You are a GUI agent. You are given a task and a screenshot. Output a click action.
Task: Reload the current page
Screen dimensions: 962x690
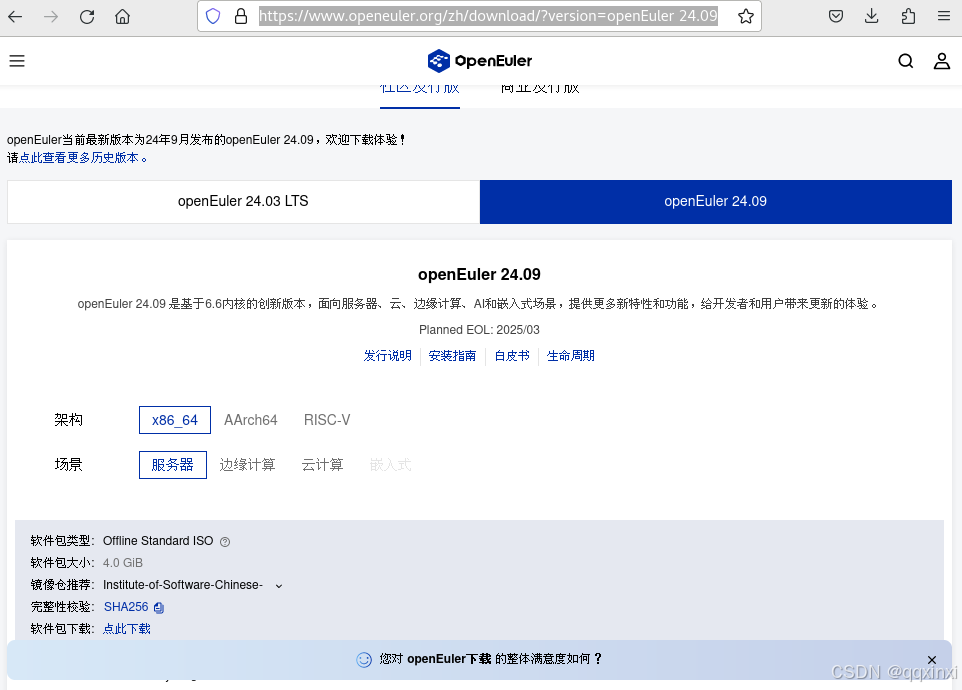[87, 17]
